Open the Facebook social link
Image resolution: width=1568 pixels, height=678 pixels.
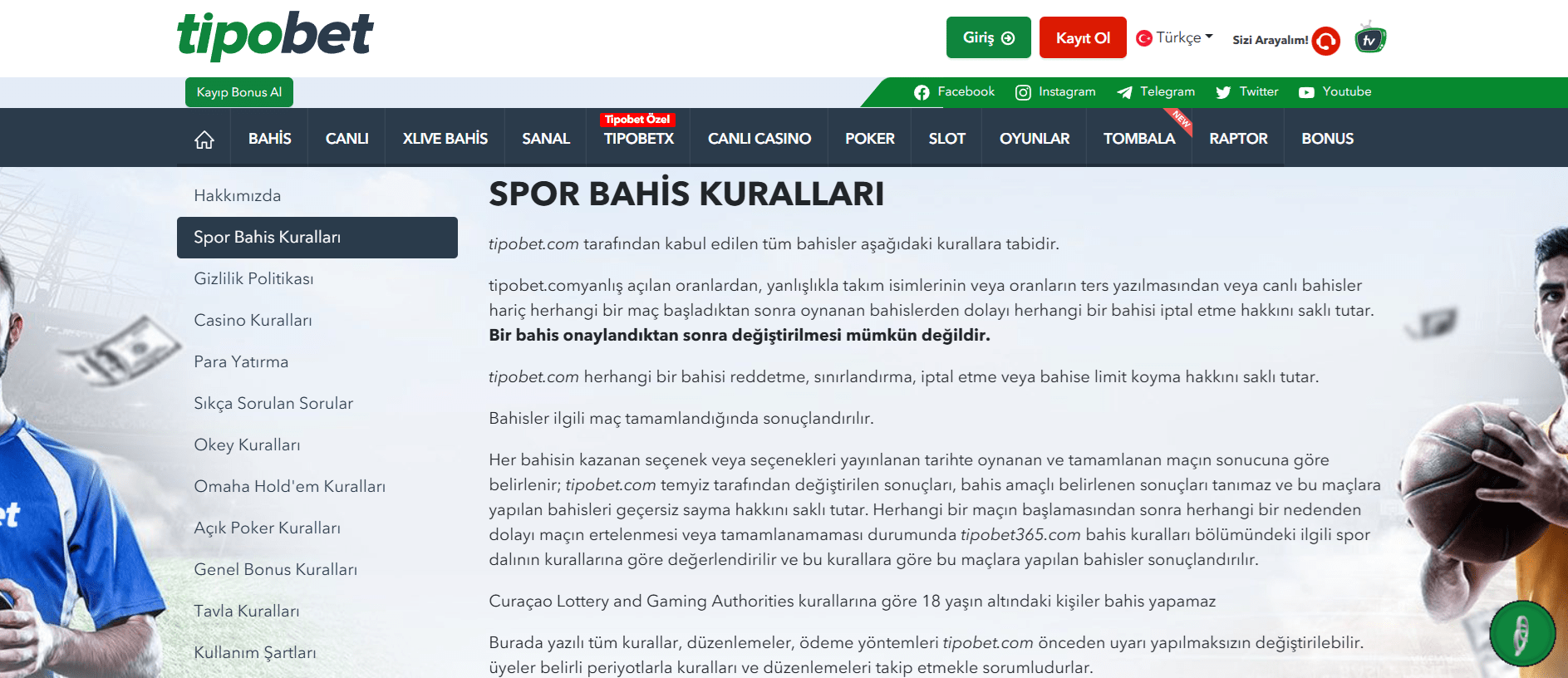(x=954, y=92)
